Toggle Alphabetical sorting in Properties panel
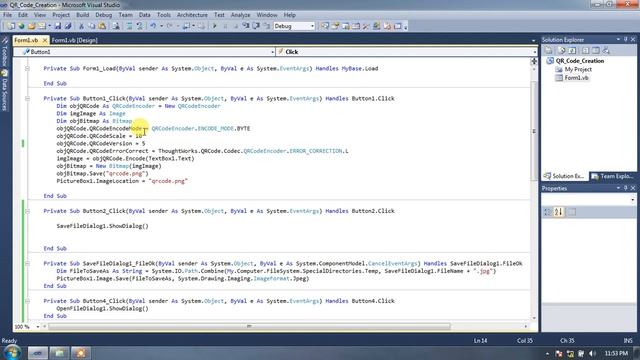 558,212
